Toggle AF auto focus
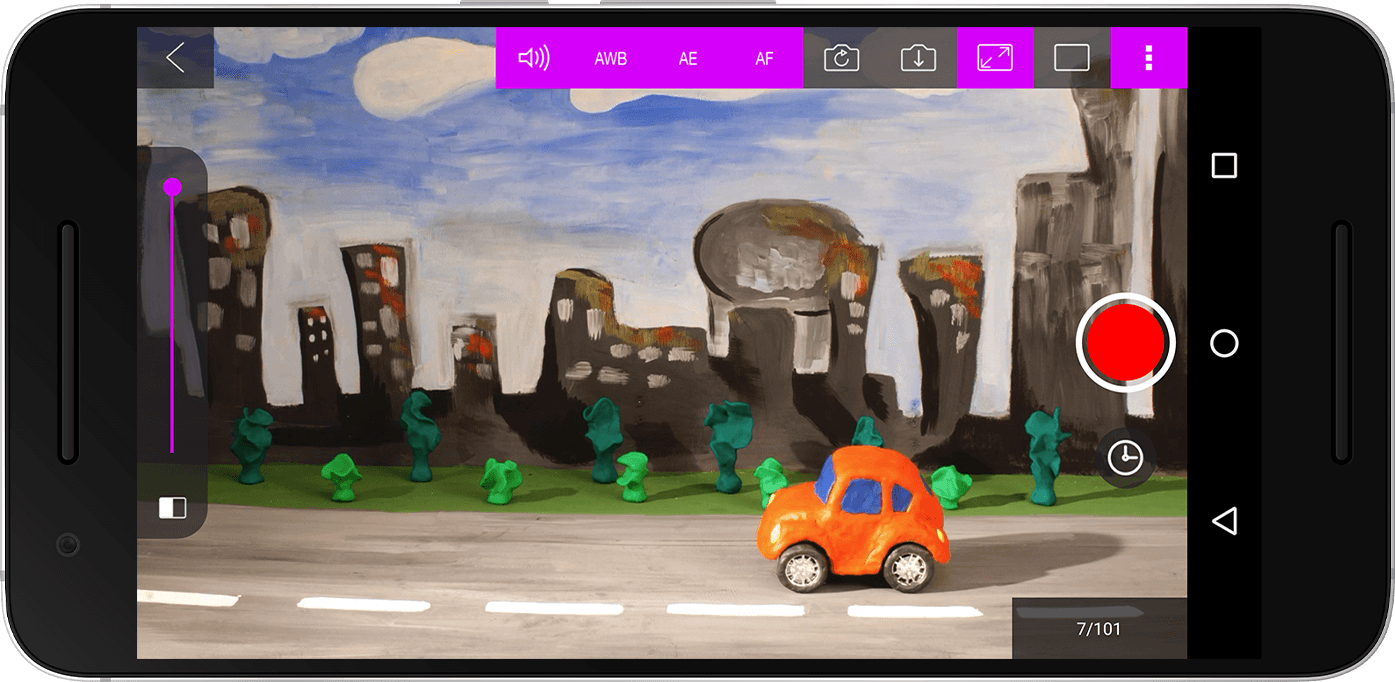Screen dimensions: 1395x682 tap(765, 58)
